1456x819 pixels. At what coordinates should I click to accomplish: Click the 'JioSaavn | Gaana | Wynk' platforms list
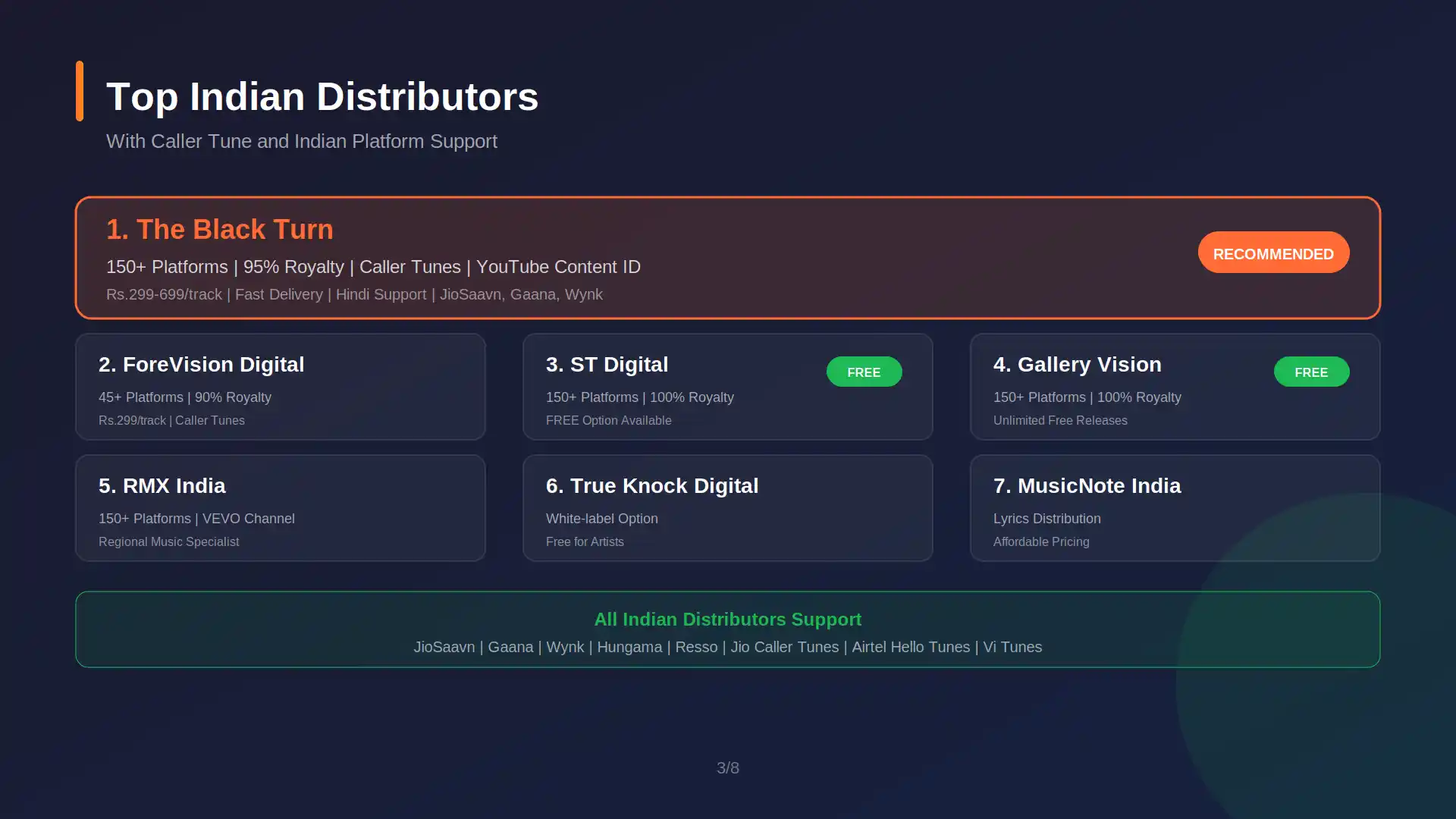728,647
